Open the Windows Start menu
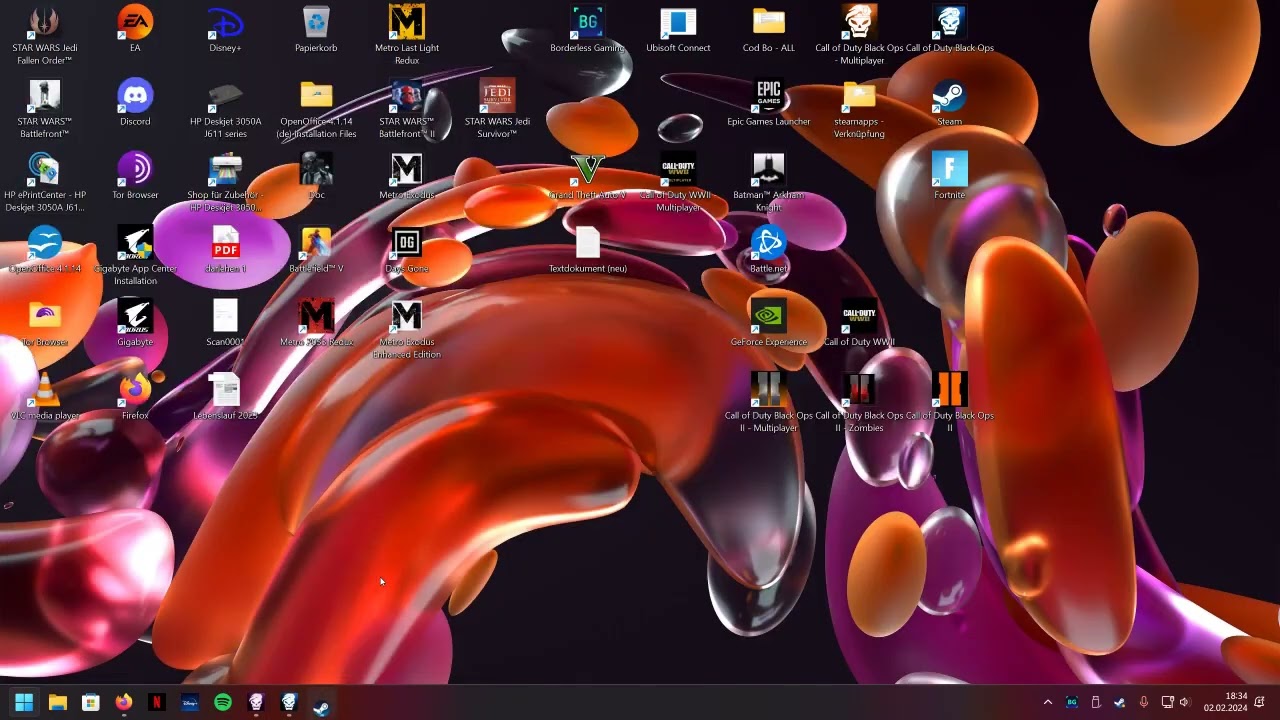Screen dimensions: 1280x720 tap(24, 702)
